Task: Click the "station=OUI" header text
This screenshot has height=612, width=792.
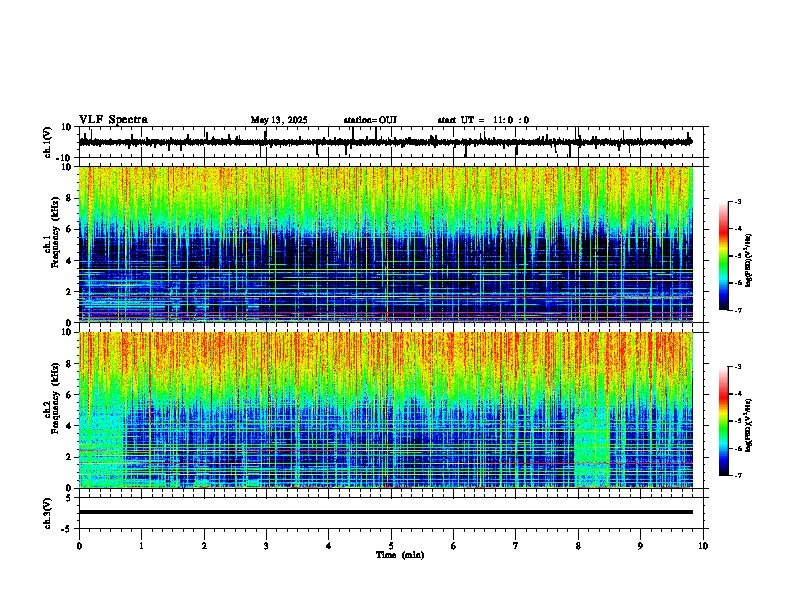Action: pyautogui.click(x=370, y=120)
